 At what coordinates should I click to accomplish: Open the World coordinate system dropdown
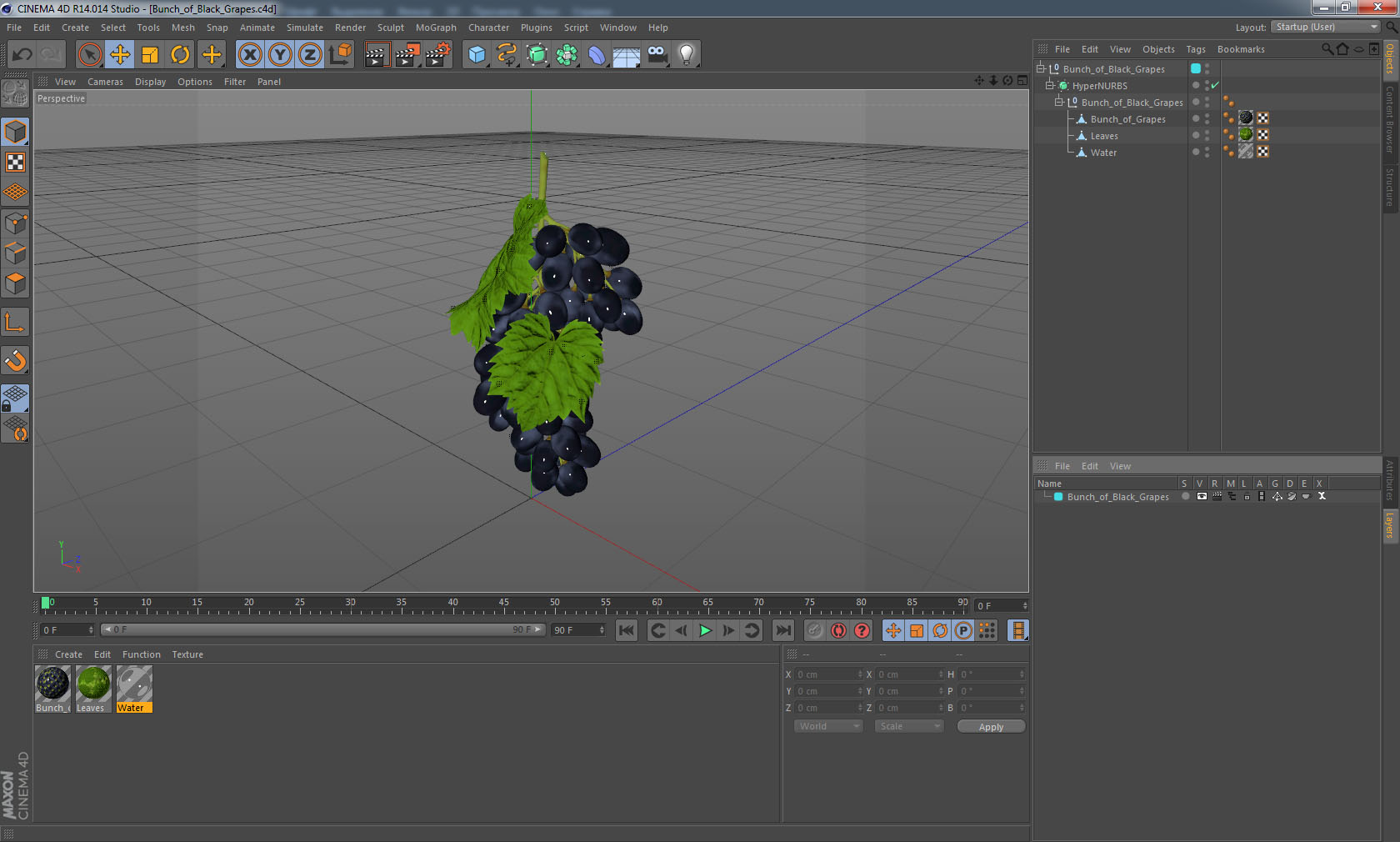[x=828, y=726]
